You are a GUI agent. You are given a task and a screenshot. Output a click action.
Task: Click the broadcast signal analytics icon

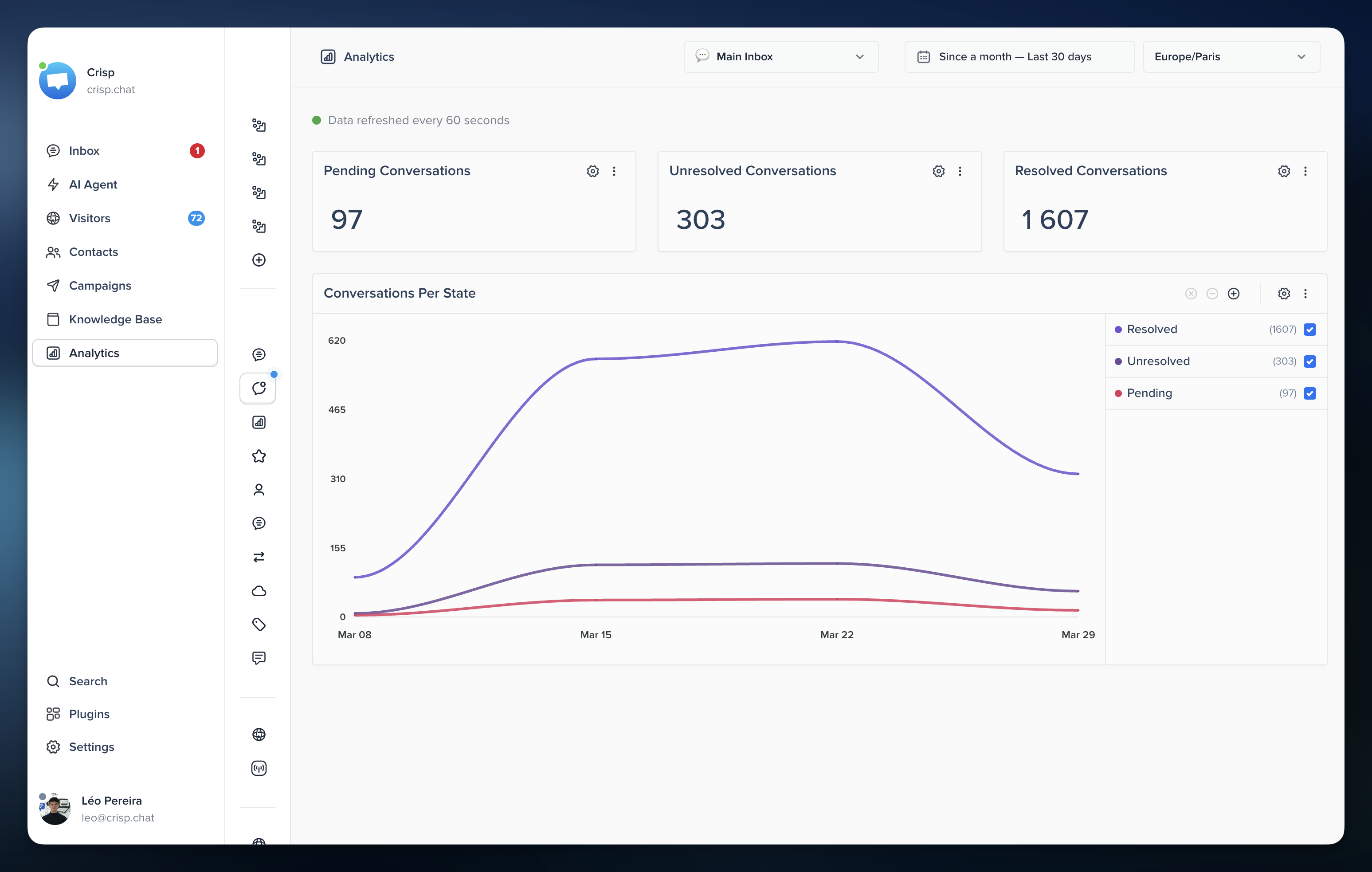(259, 768)
